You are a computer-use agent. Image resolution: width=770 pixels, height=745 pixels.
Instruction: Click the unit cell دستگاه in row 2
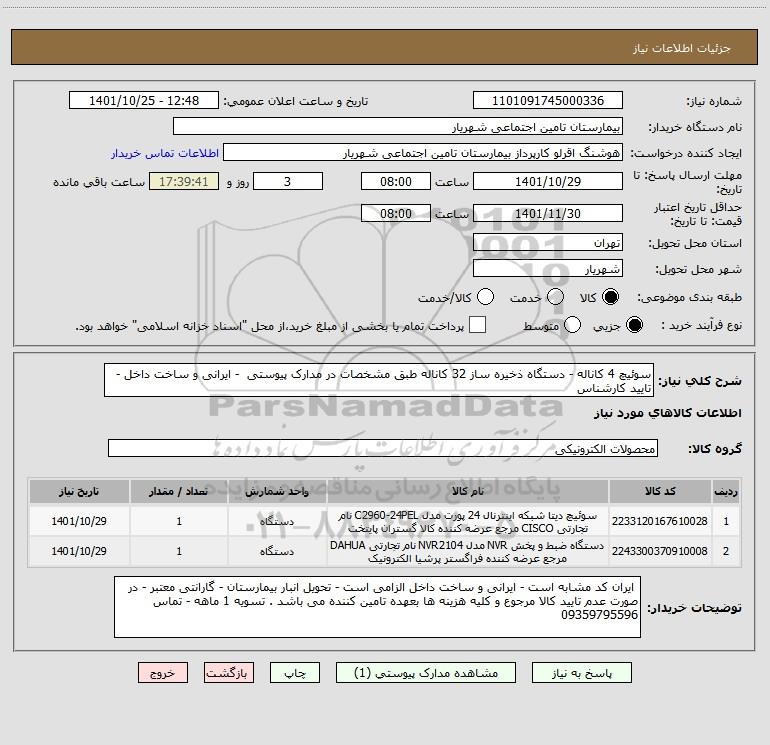277,552
